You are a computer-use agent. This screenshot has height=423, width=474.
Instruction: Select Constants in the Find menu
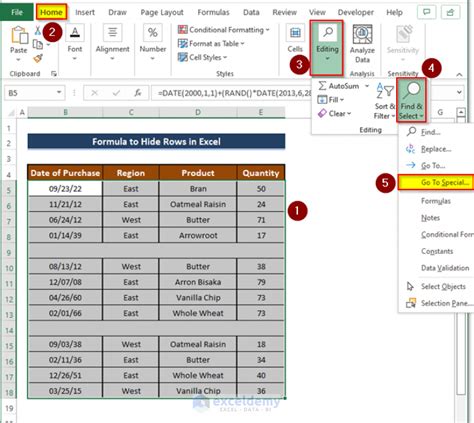(437, 251)
